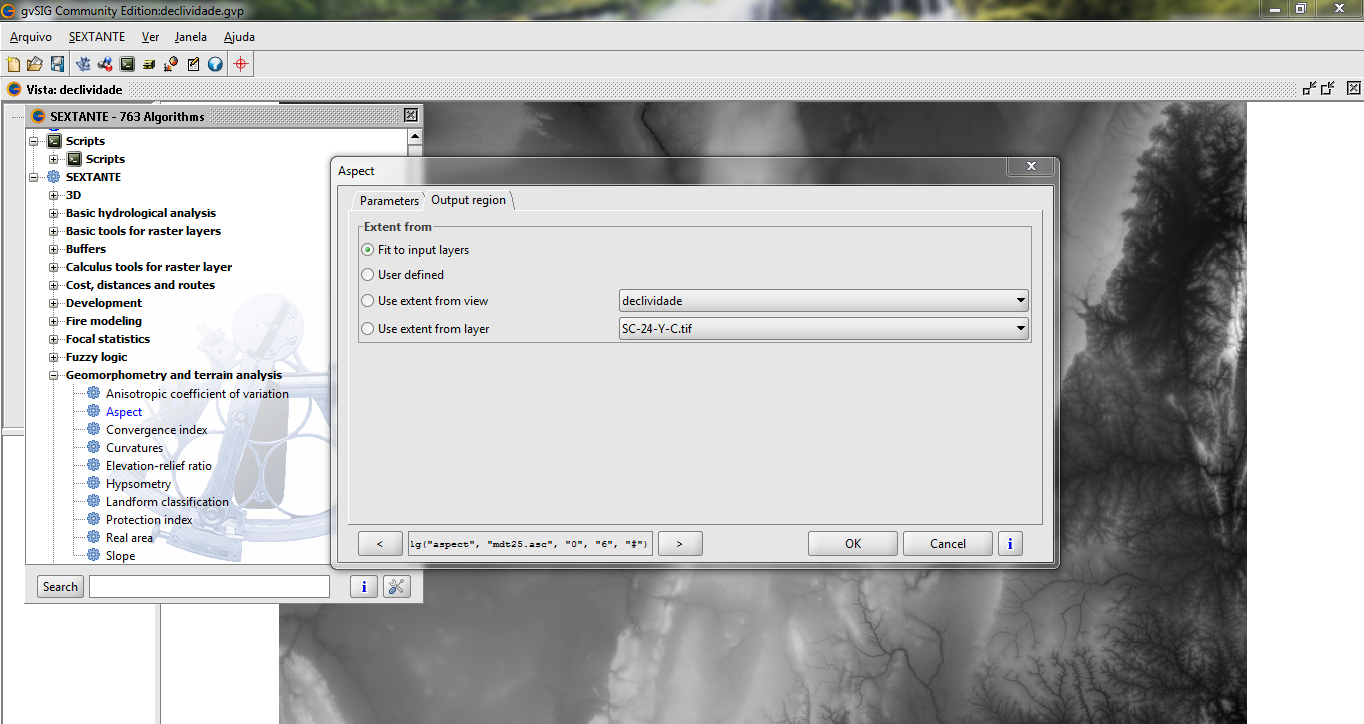
Task: Open the SEXTANTE modeler icon in toolbar
Action: [x=105, y=64]
